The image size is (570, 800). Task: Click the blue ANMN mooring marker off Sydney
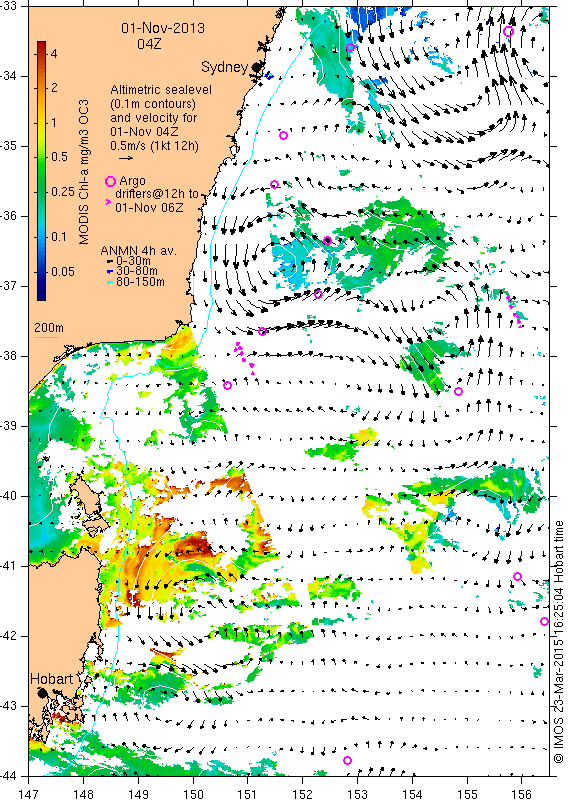pyautogui.click(x=268, y=76)
